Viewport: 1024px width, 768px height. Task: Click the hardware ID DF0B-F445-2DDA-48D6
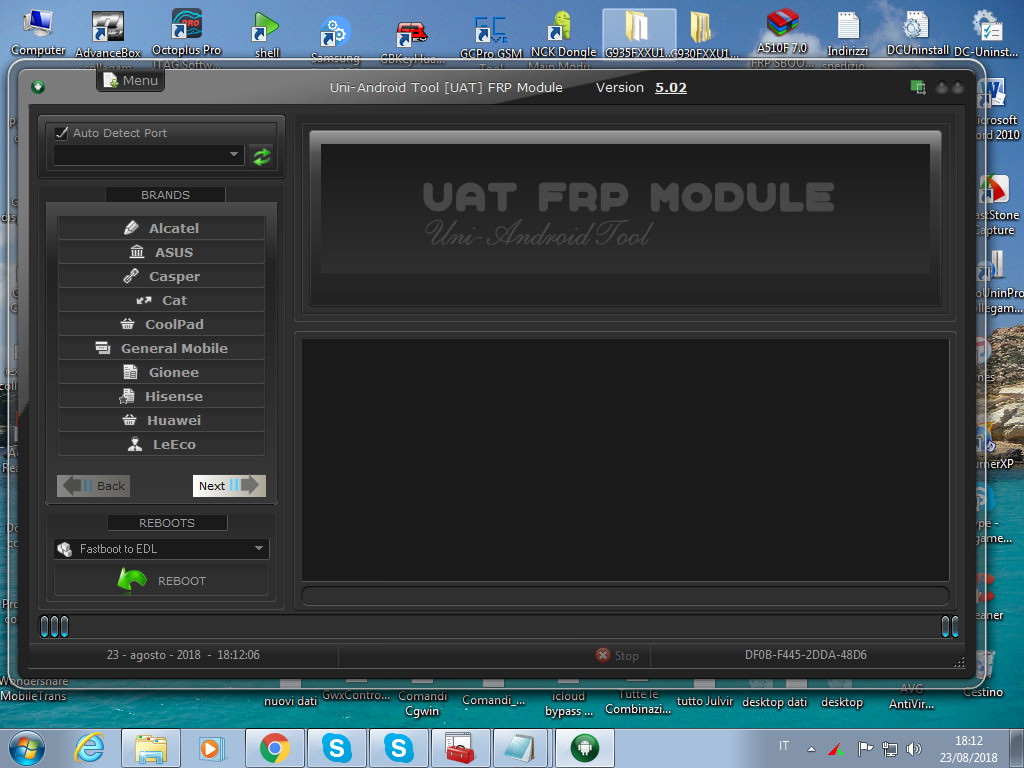pos(805,654)
